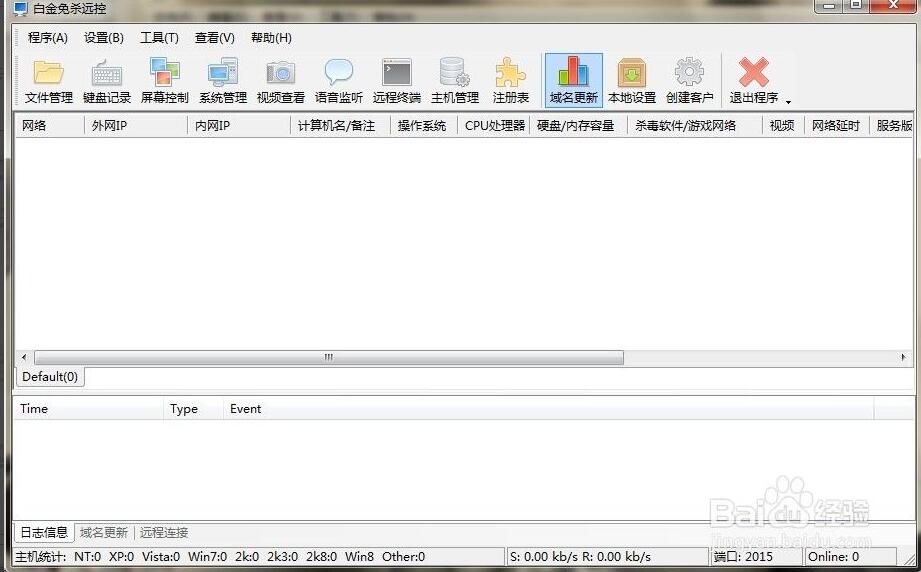Open the 程序(A) menu
The image size is (921, 572).
point(48,38)
